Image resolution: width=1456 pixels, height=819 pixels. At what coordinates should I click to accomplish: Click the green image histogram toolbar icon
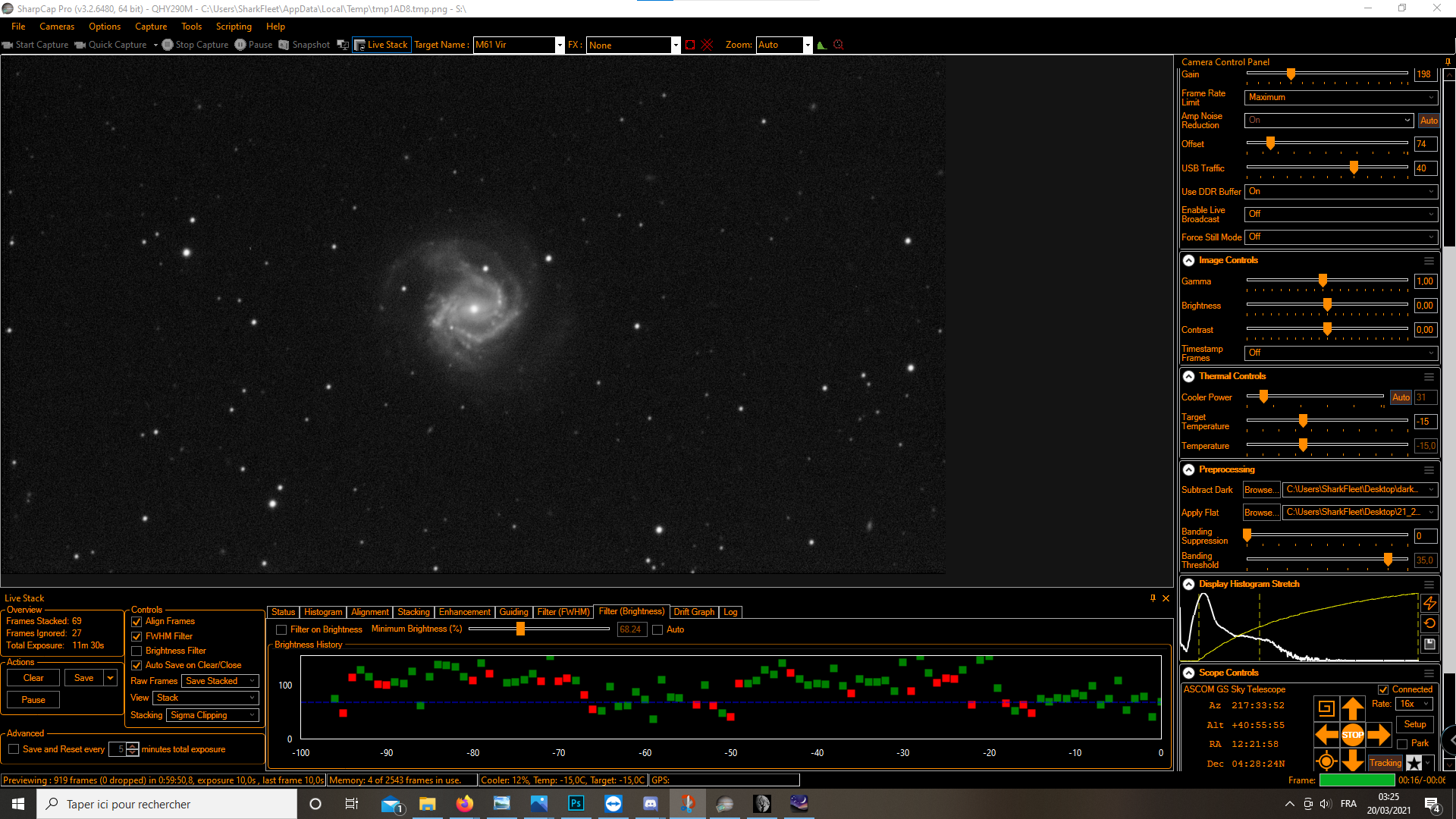tap(821, 45)
